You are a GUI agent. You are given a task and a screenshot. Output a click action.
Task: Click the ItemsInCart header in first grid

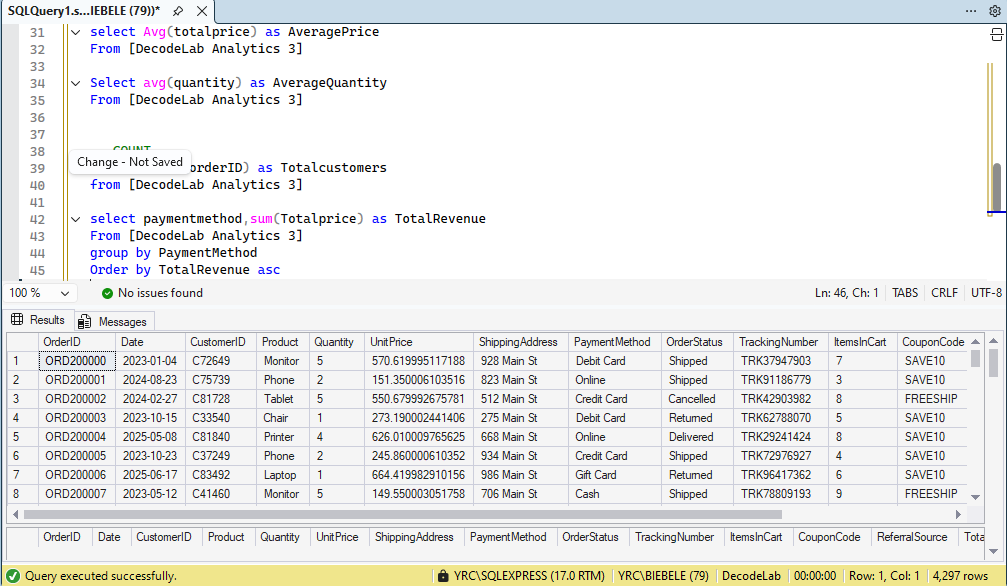pos(863,342)
